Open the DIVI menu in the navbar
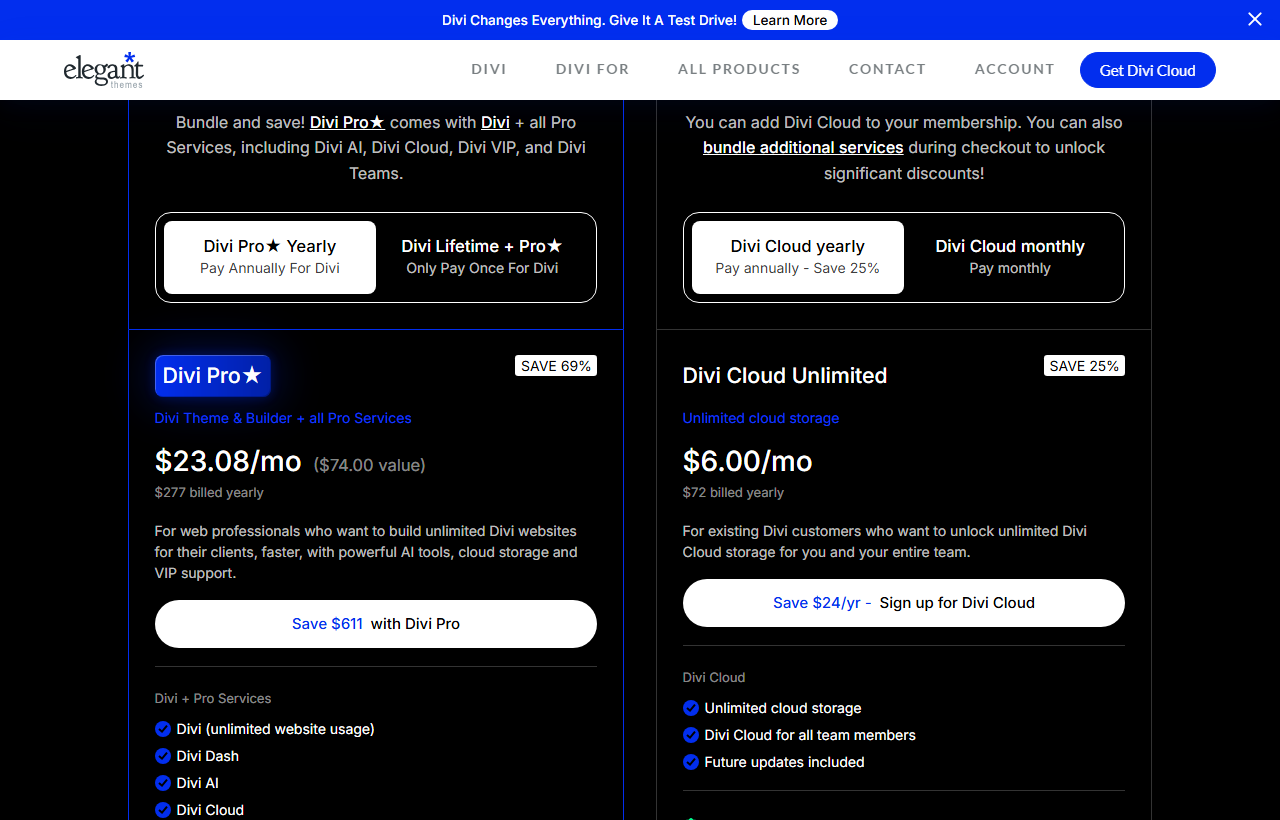The width and height of the screenshot is (1280, 820). [x=489, y=69]
